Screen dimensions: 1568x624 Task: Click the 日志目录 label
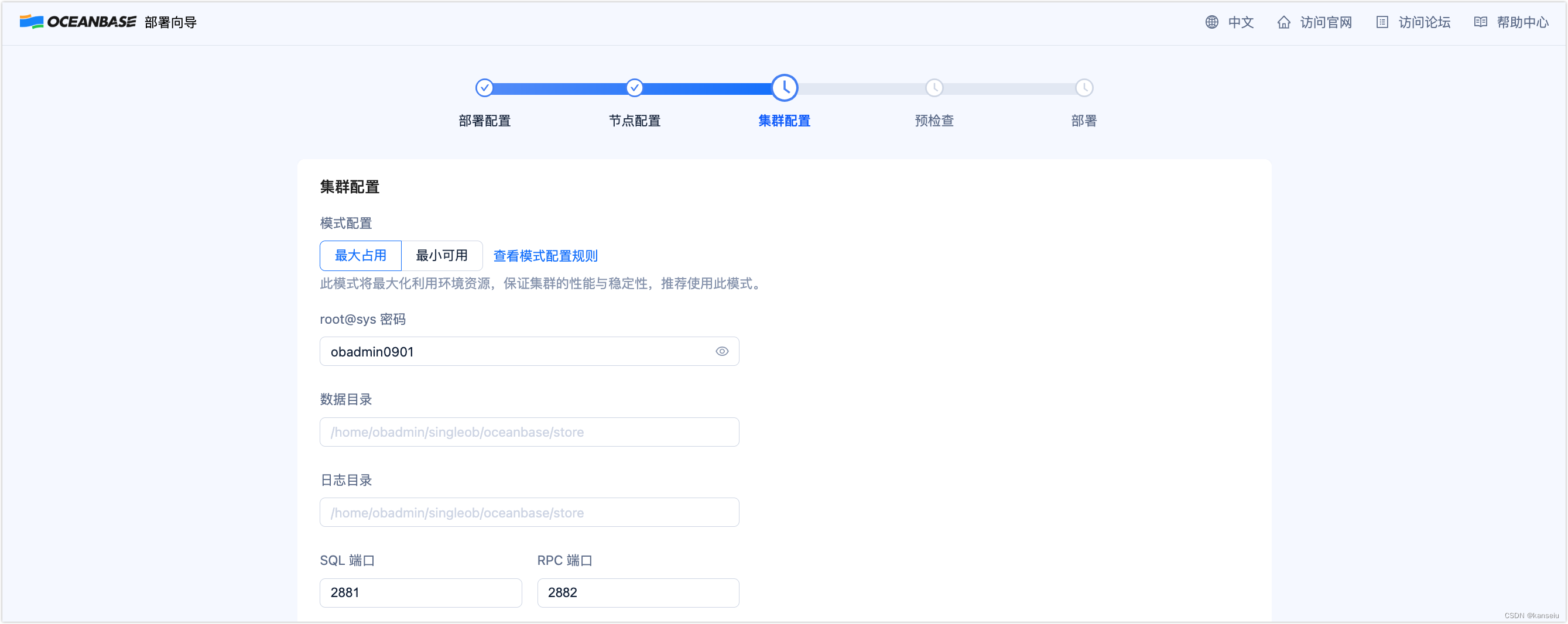point(345,480)
